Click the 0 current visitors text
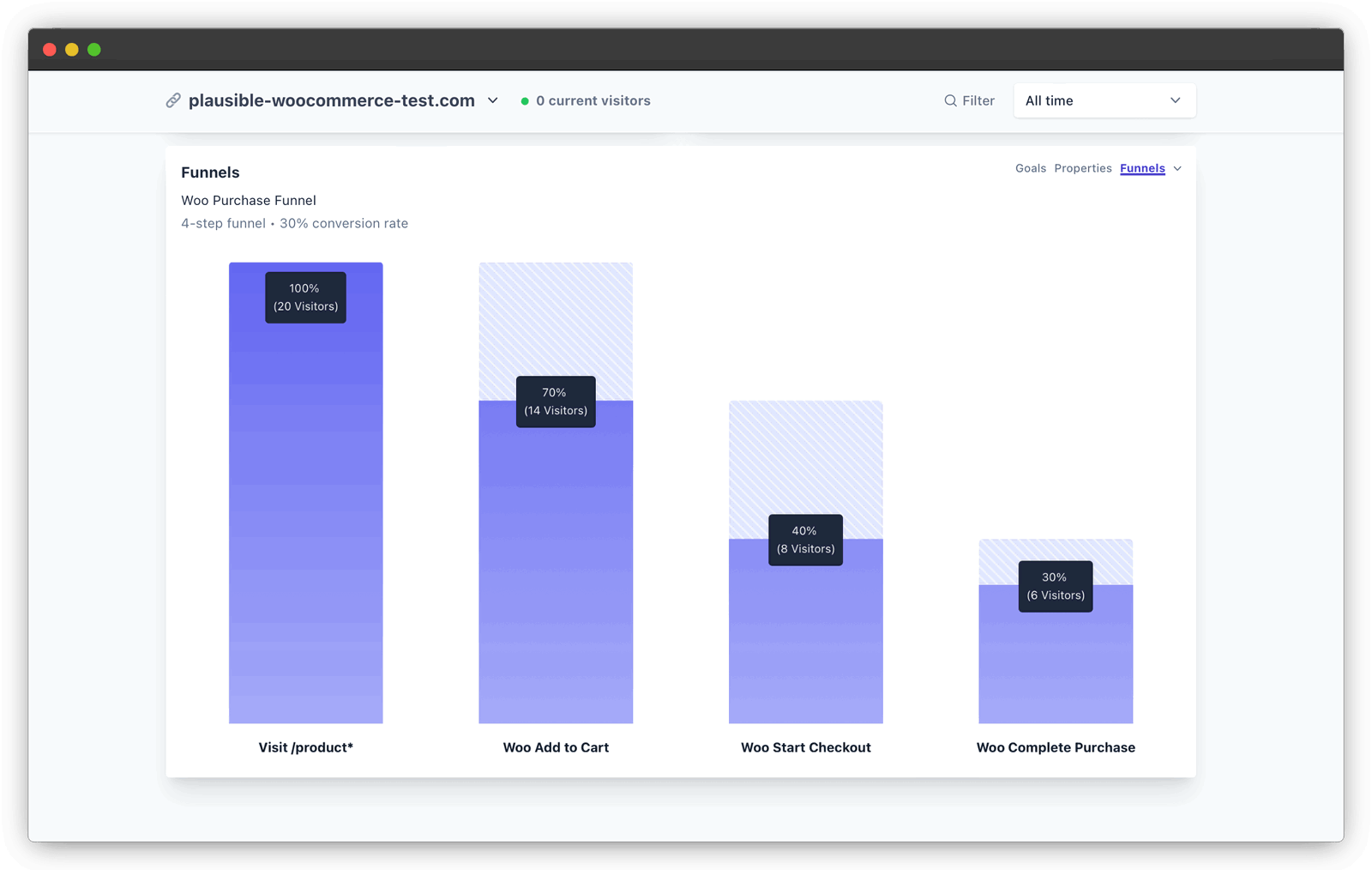Screen dimensions: 1372x870 pos(593,100)
